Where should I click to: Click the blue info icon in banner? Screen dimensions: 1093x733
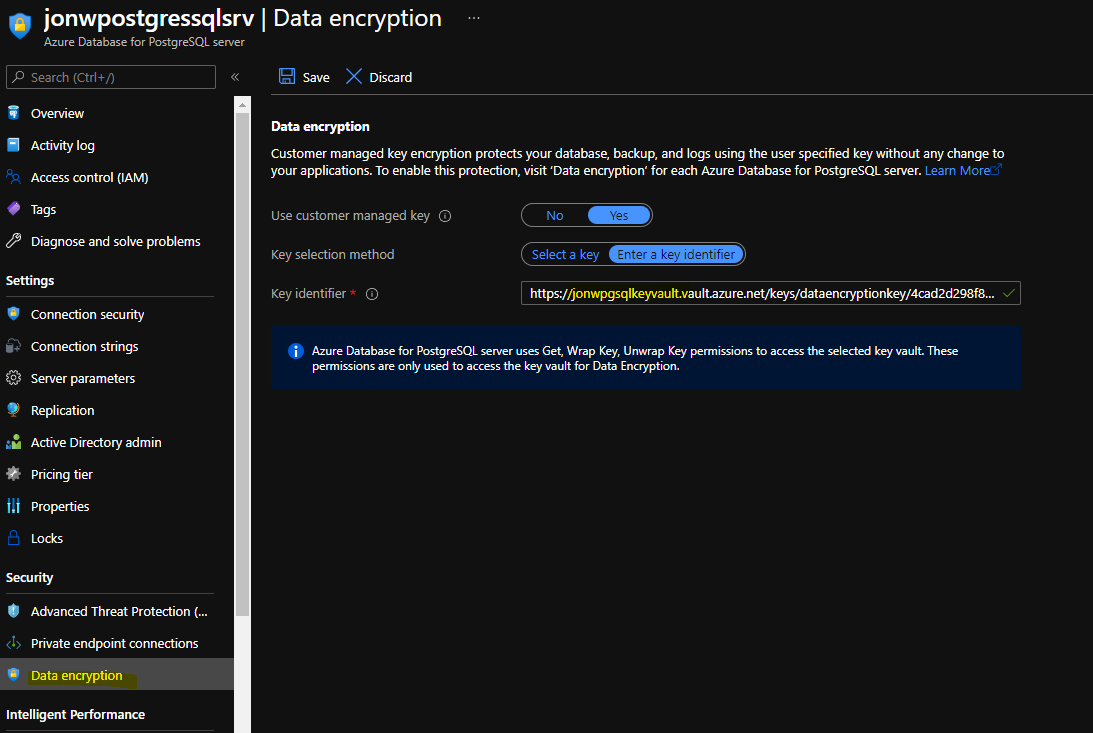click(x=296, y=350)
